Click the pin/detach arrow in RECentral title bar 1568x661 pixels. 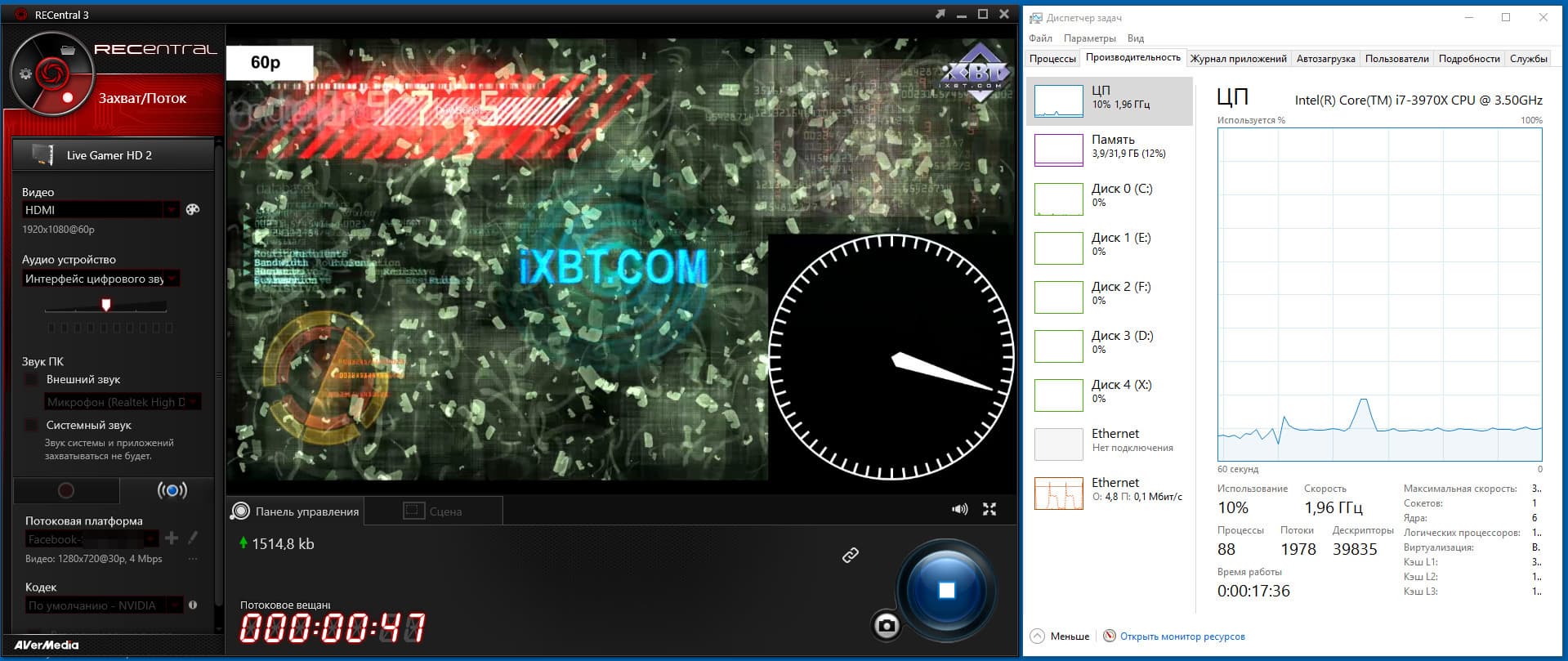pyautogui.click(x=940, y=14)
